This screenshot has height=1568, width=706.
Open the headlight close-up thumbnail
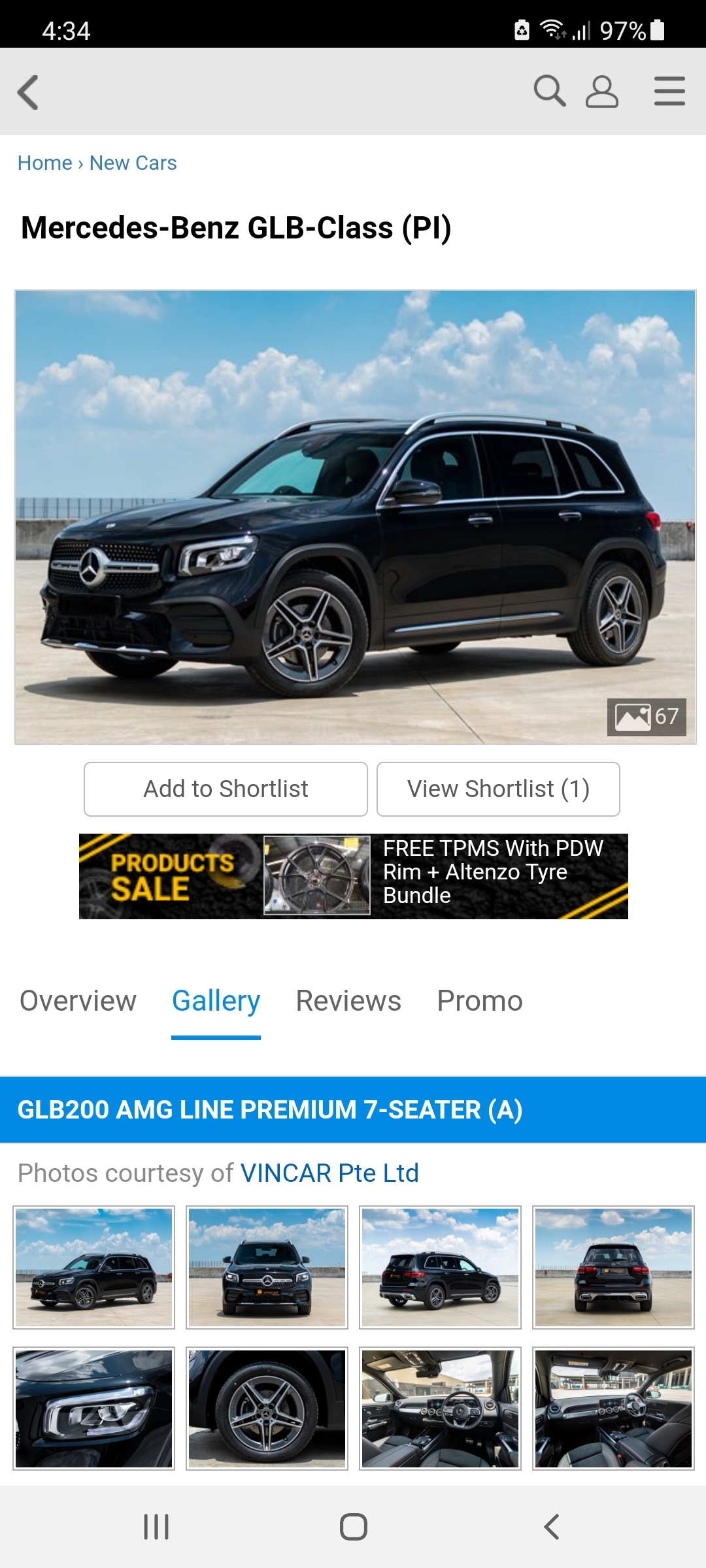pos(94,1408)
